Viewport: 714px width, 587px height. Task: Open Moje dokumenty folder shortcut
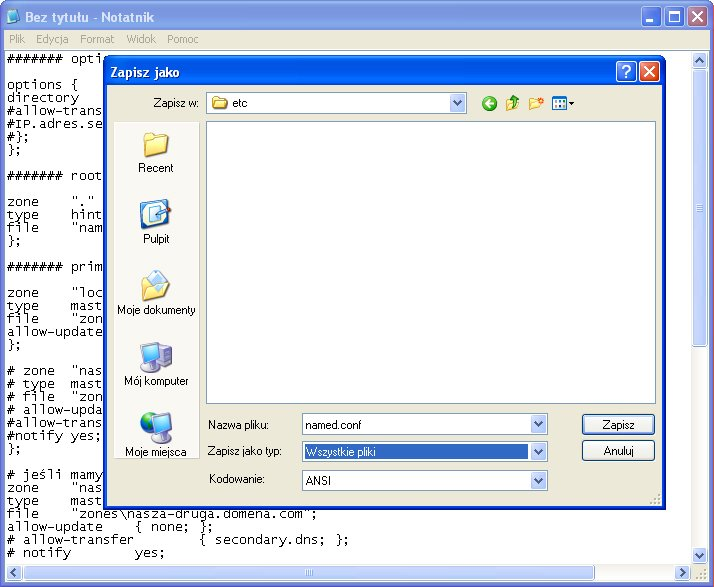tap(156, 293)
